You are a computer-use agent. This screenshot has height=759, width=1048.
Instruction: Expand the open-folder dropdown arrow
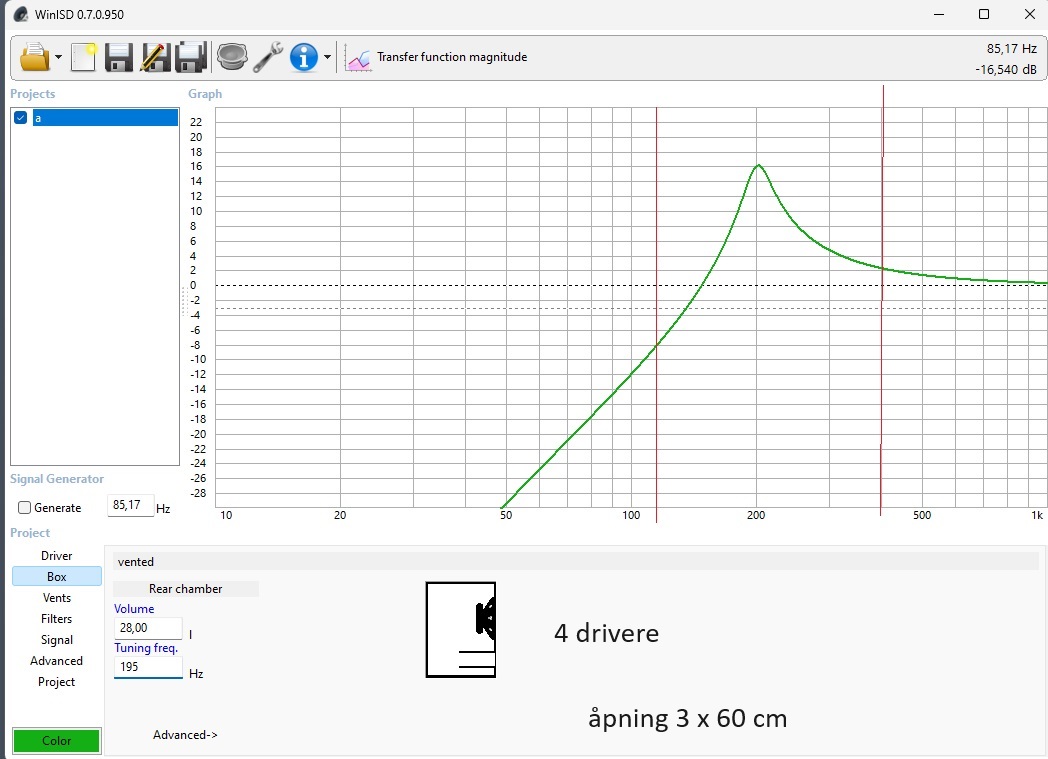(x=58, y=57)
